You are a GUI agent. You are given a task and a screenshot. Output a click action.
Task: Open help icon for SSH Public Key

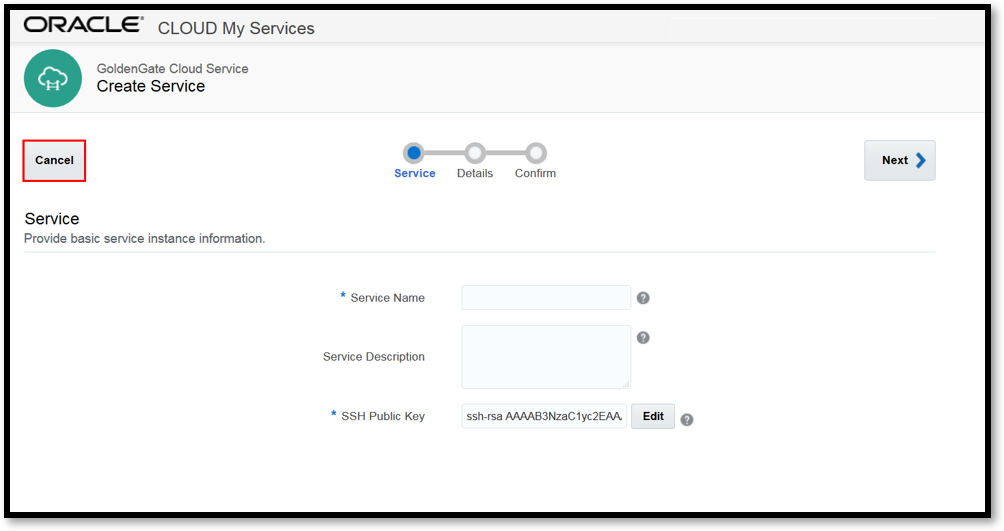click(x=686, y=420)
